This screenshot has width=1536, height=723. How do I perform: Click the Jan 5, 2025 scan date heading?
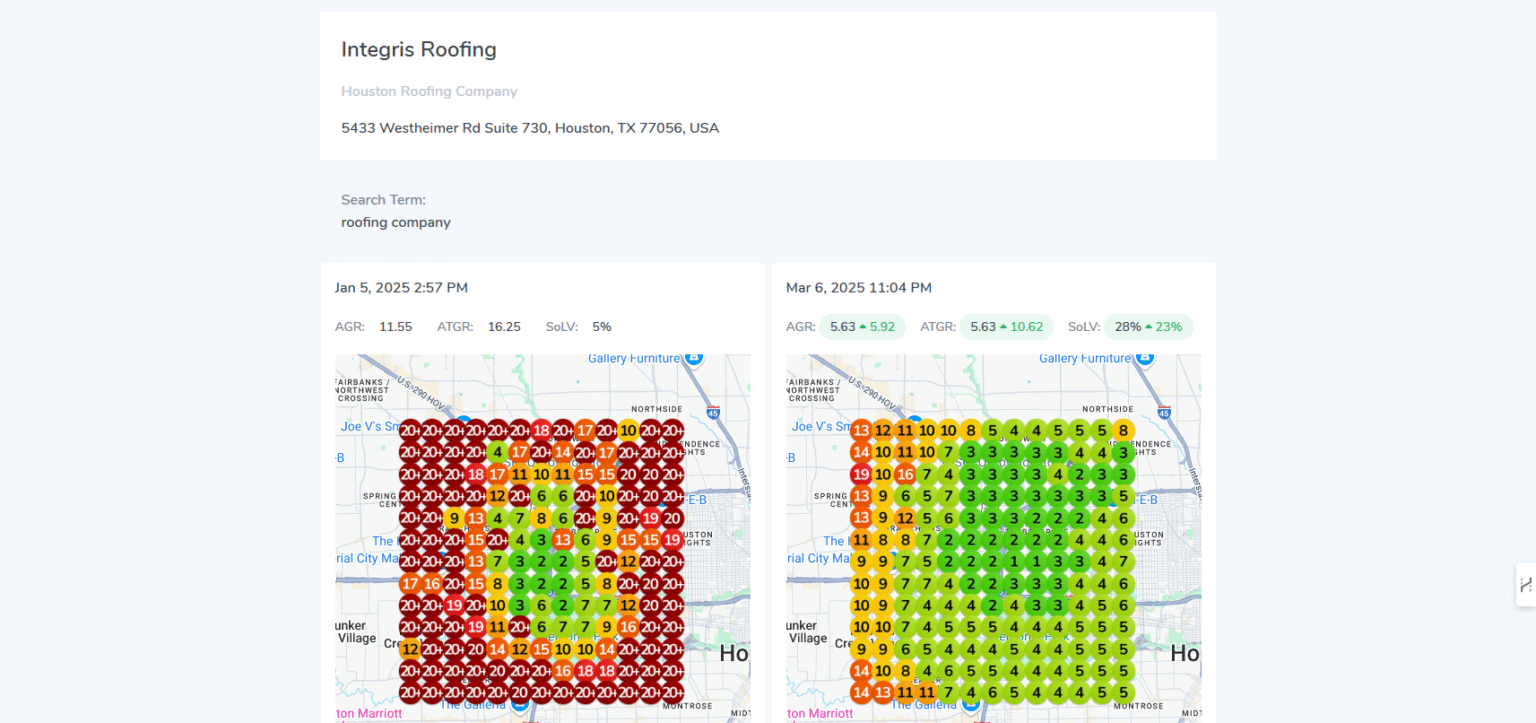tap(401, 288)
